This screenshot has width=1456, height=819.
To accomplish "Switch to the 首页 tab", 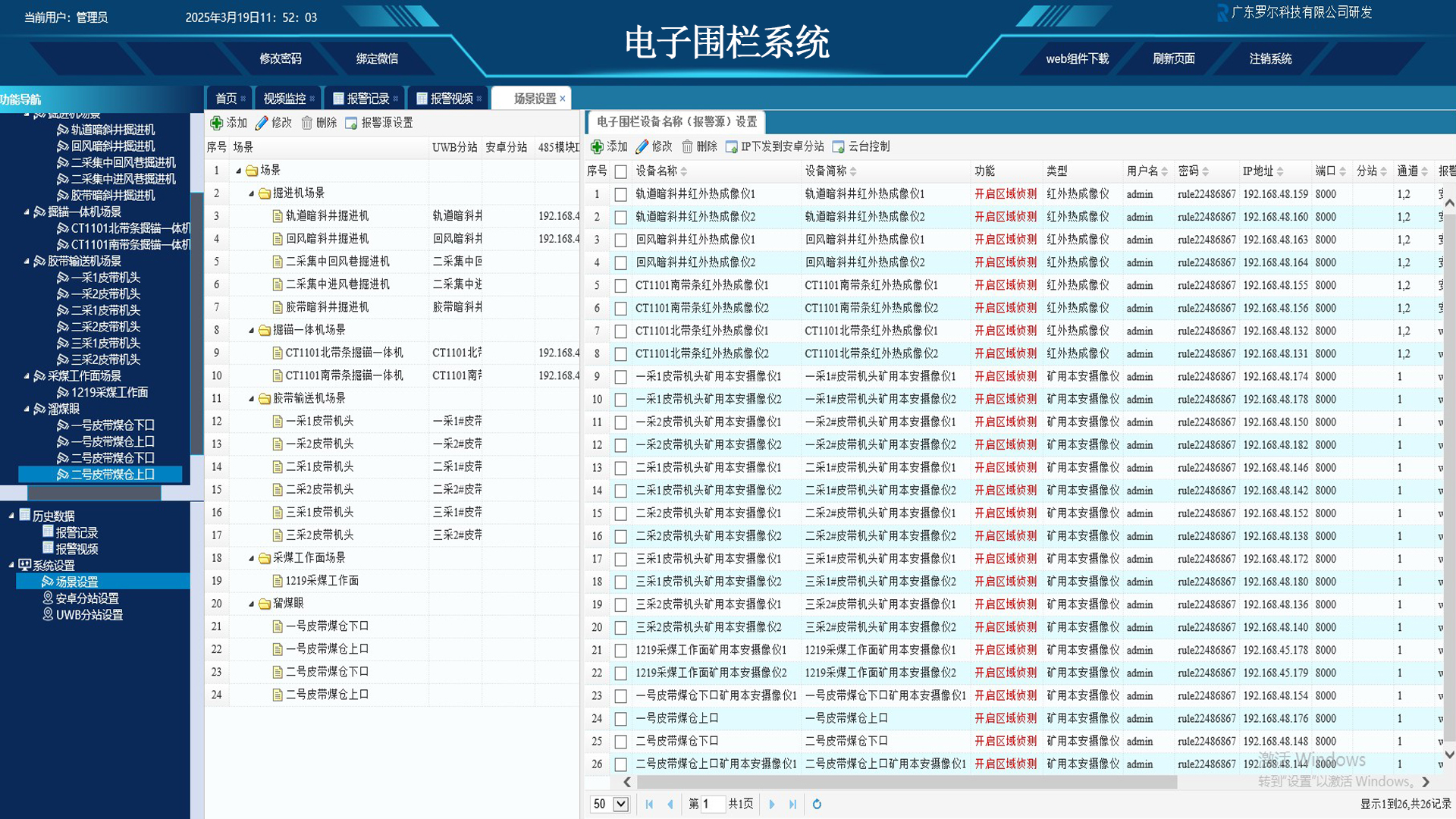I will click(x=226, y=99).
